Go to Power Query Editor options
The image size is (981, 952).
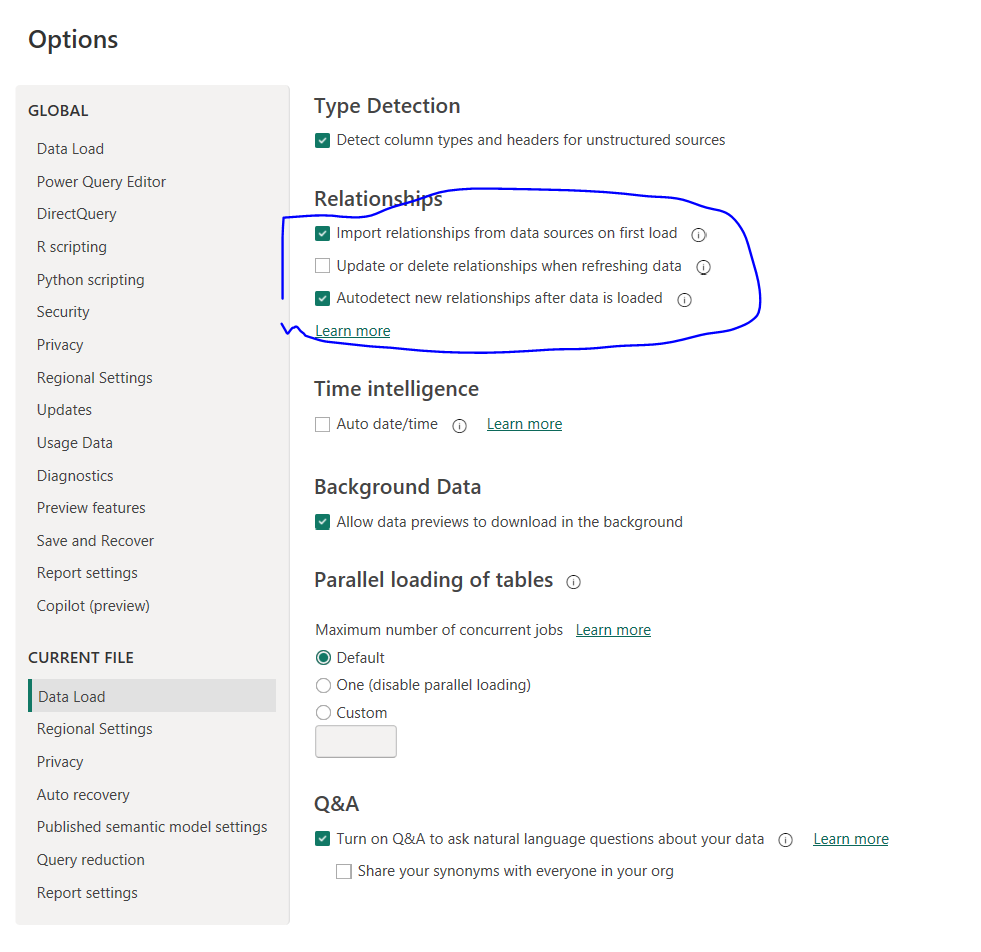pos(101,182)
